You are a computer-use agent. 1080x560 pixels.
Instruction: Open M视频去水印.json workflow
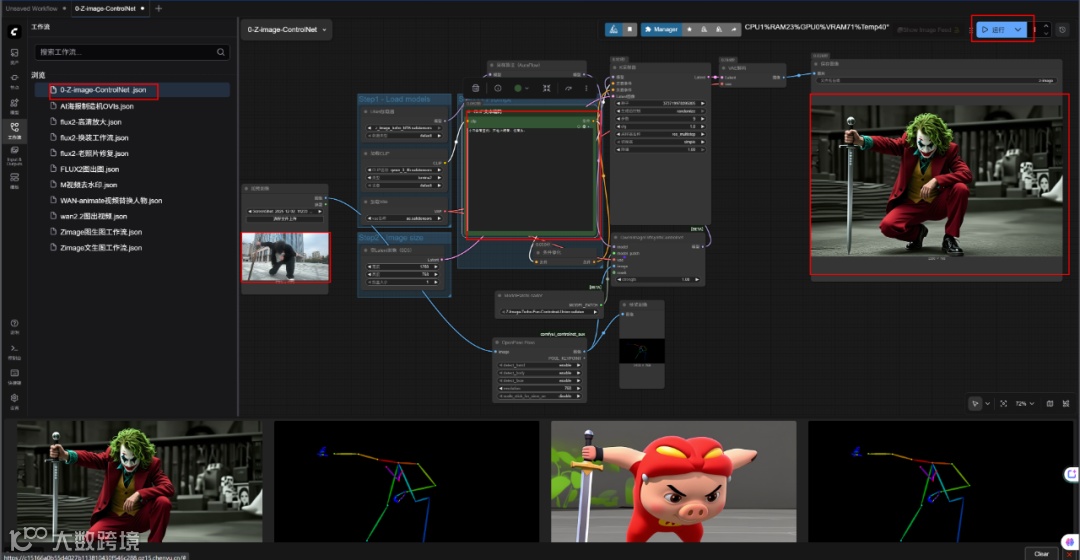click(88, 185)
